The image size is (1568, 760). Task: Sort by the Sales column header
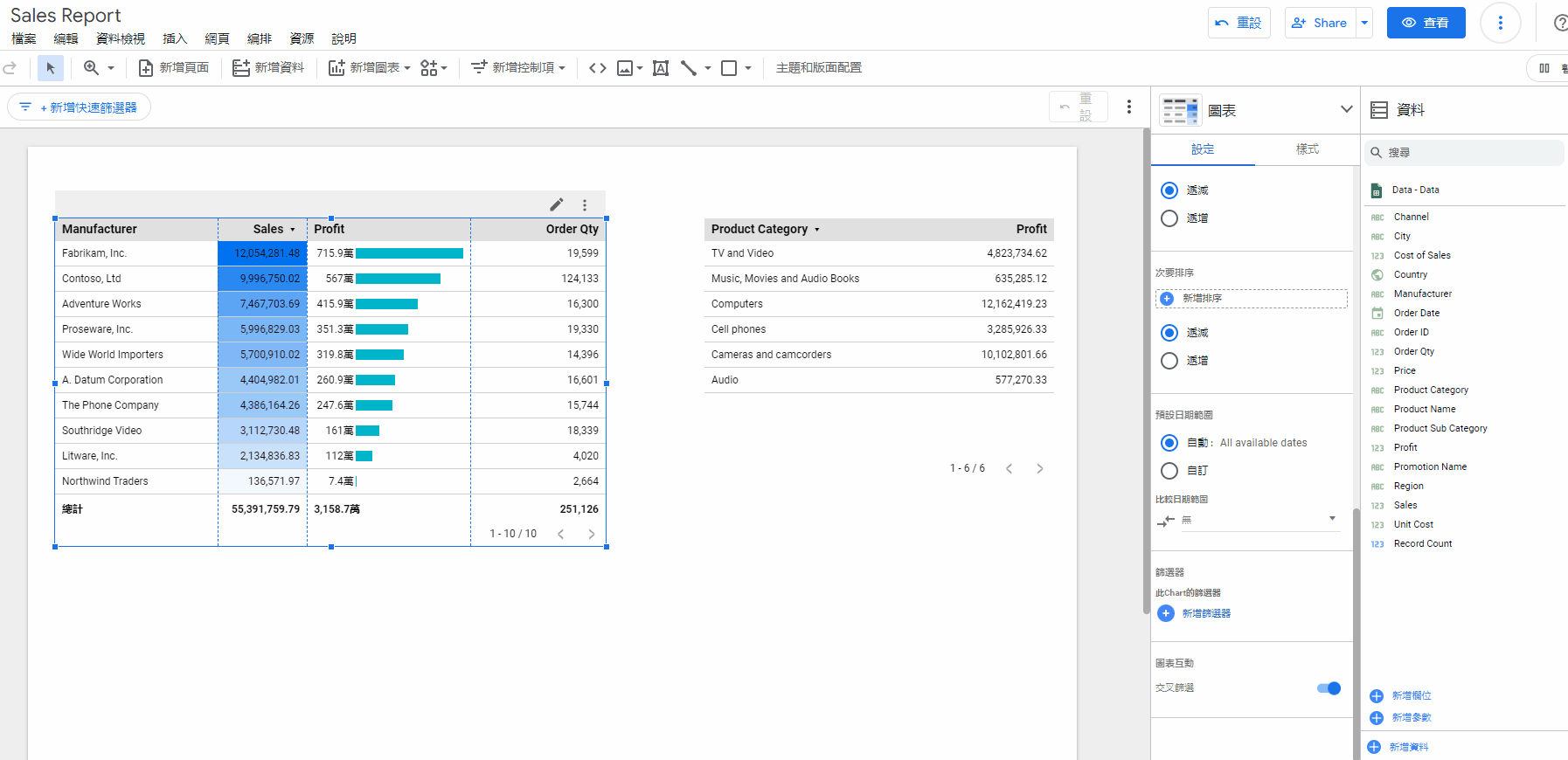pyautogui.click(x=268, y=230)
